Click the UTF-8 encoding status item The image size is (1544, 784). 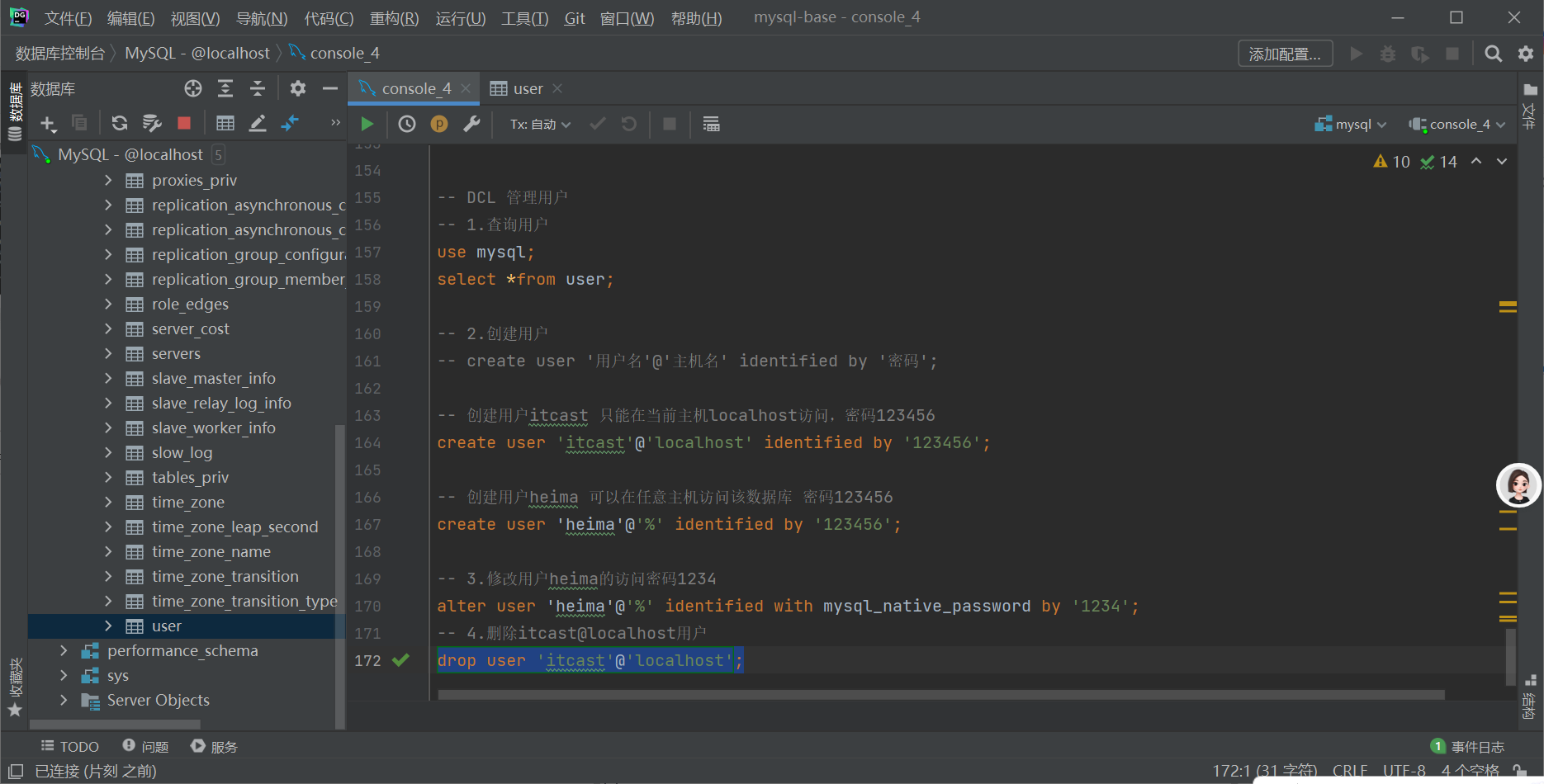pos(1404,771)
